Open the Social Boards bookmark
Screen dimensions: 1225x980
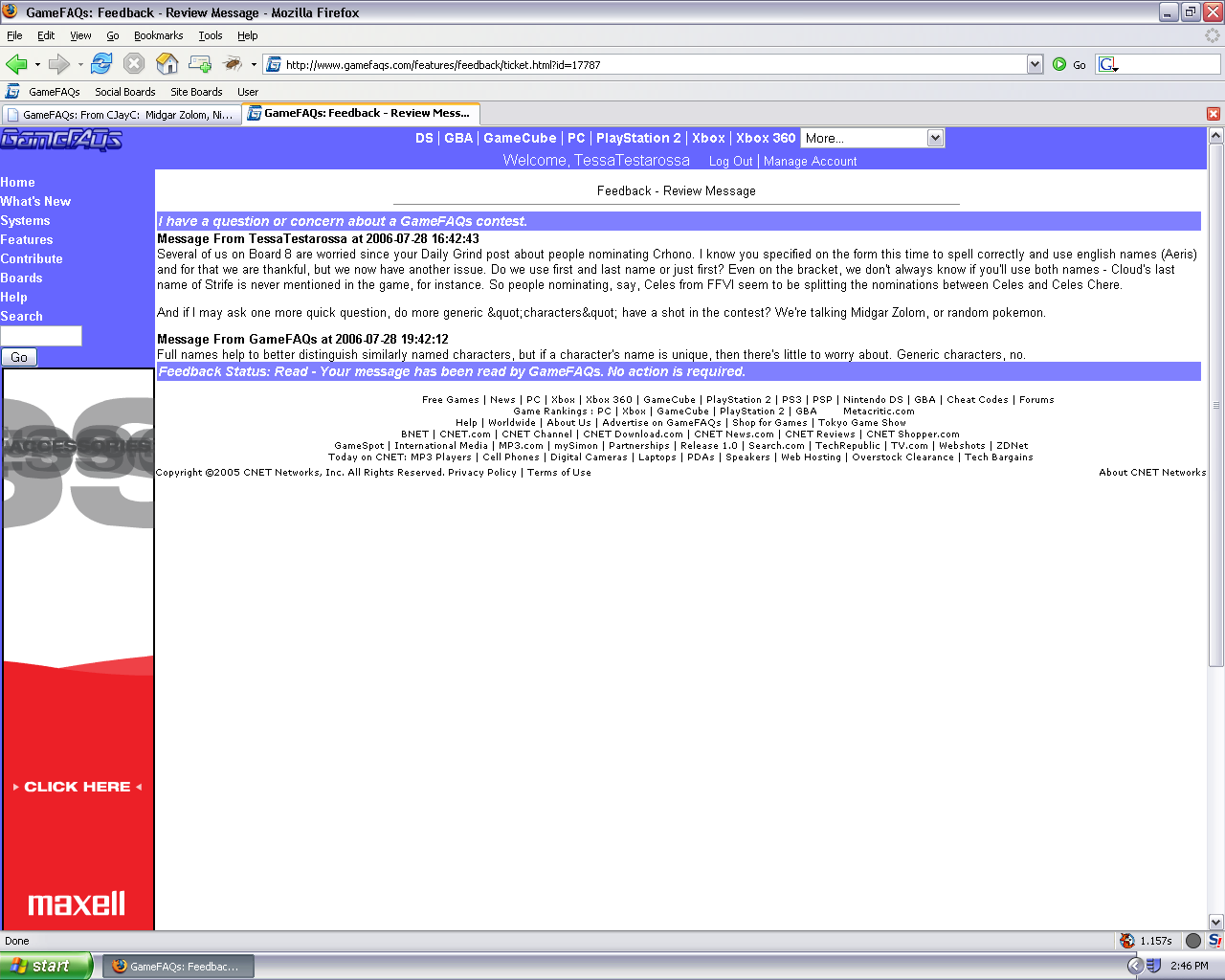tap(125, 92)
